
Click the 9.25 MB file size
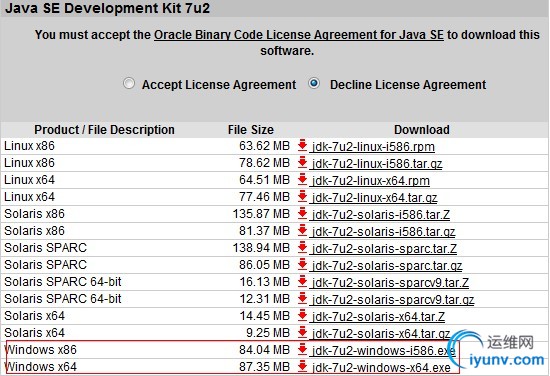[x=268, y=333]
